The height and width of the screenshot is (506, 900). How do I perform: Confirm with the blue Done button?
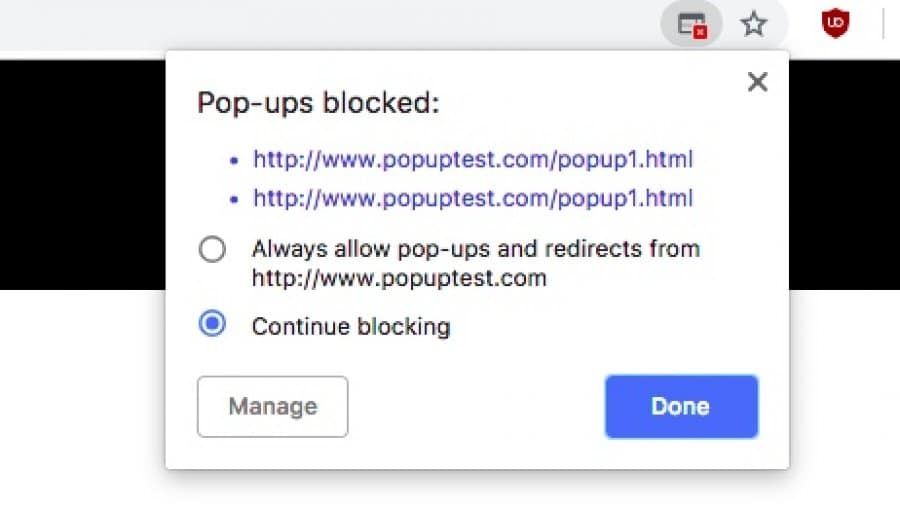click(681, 406)
